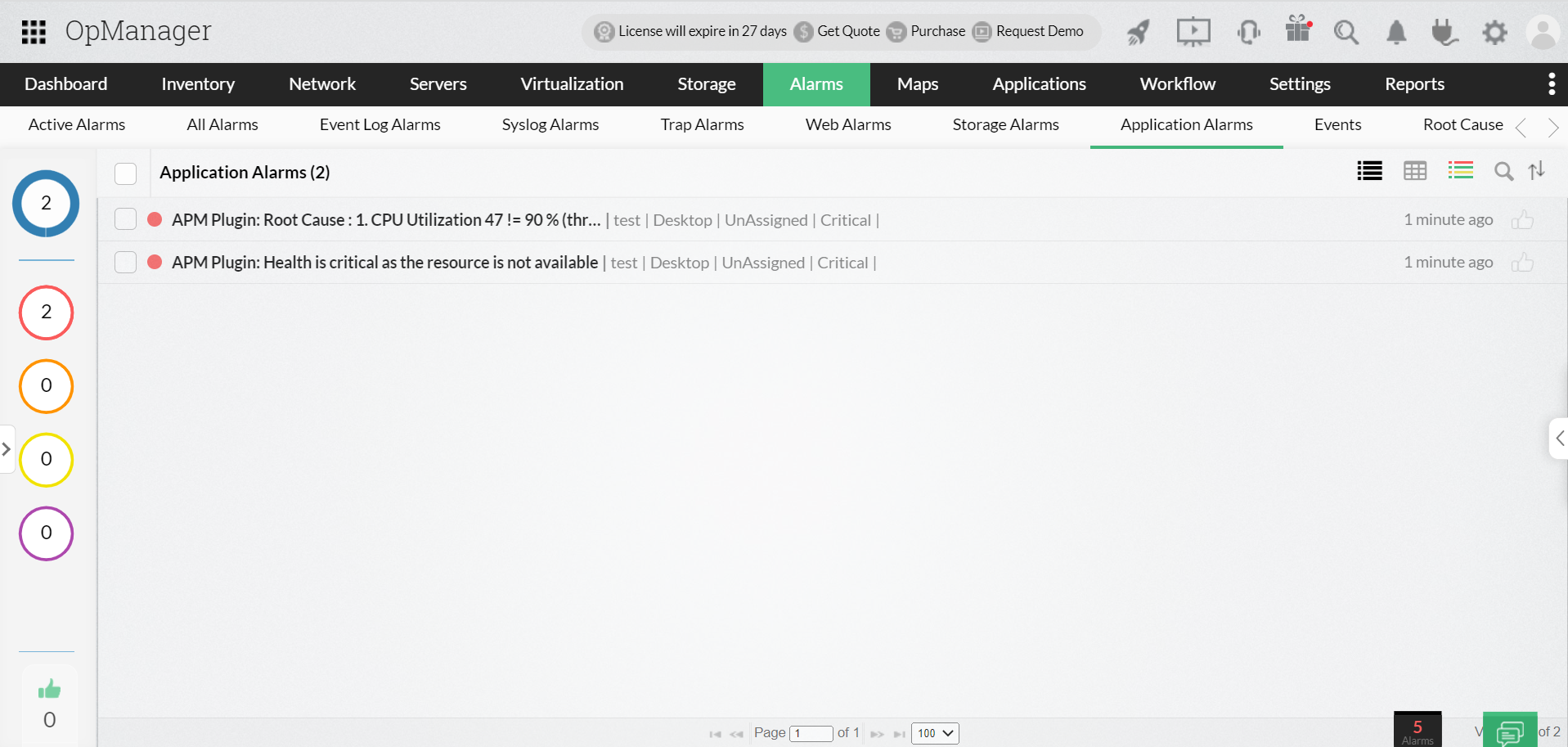Switch to Syslog Alarms tab
Viewport: 1568px width, 747px height.
[550, 125]
